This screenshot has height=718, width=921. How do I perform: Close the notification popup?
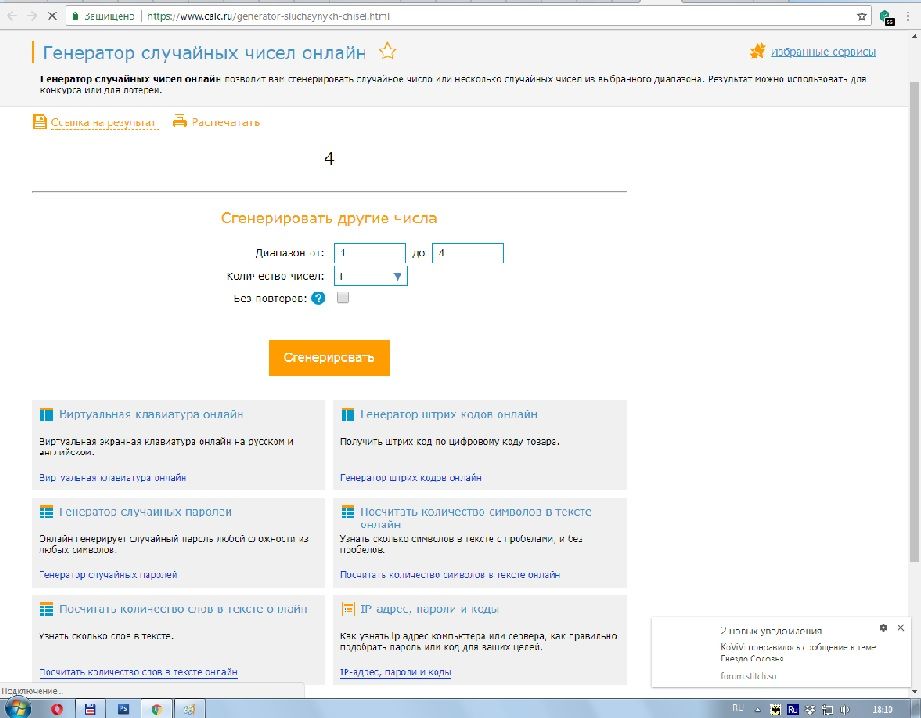(x=901, y=628)
